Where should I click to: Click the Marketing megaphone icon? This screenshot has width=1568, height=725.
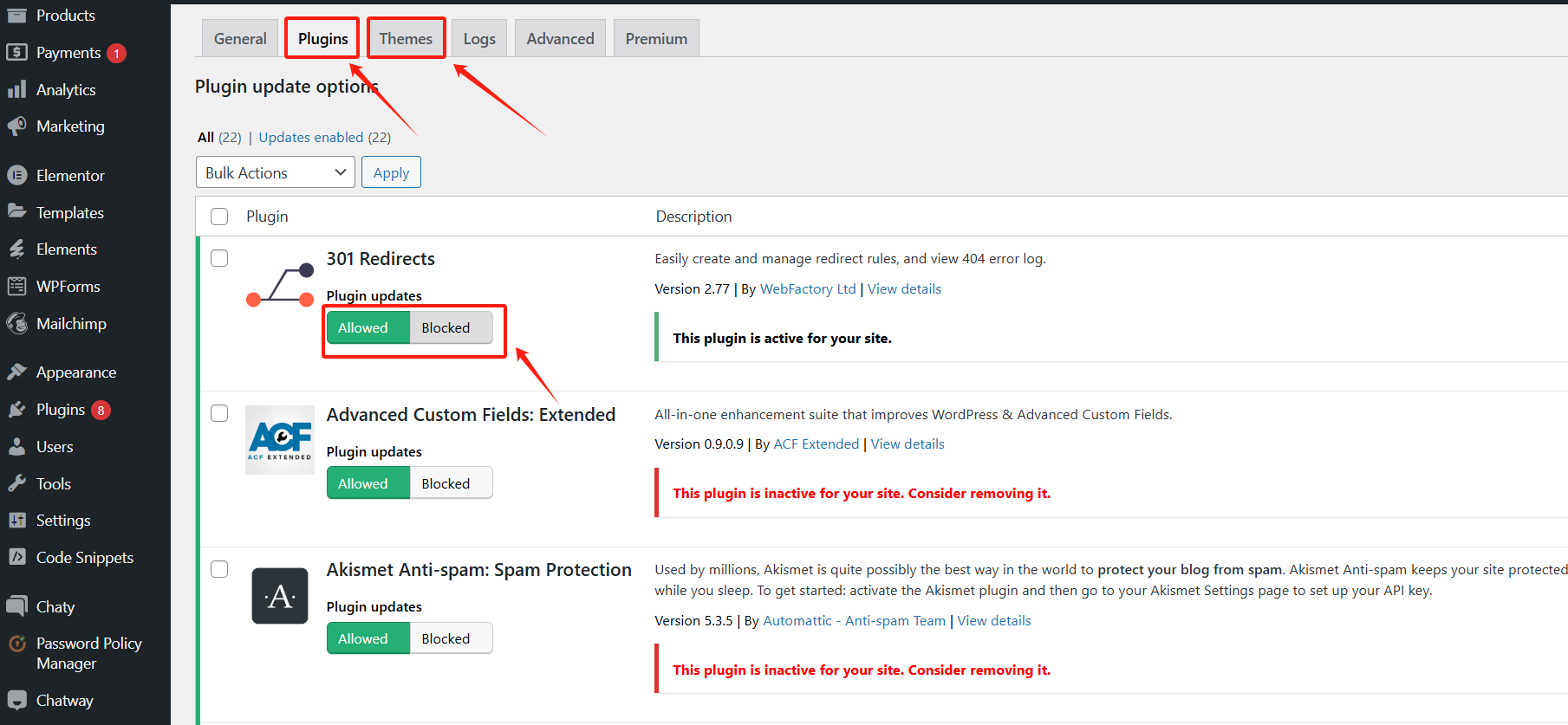tap(16, 126)
